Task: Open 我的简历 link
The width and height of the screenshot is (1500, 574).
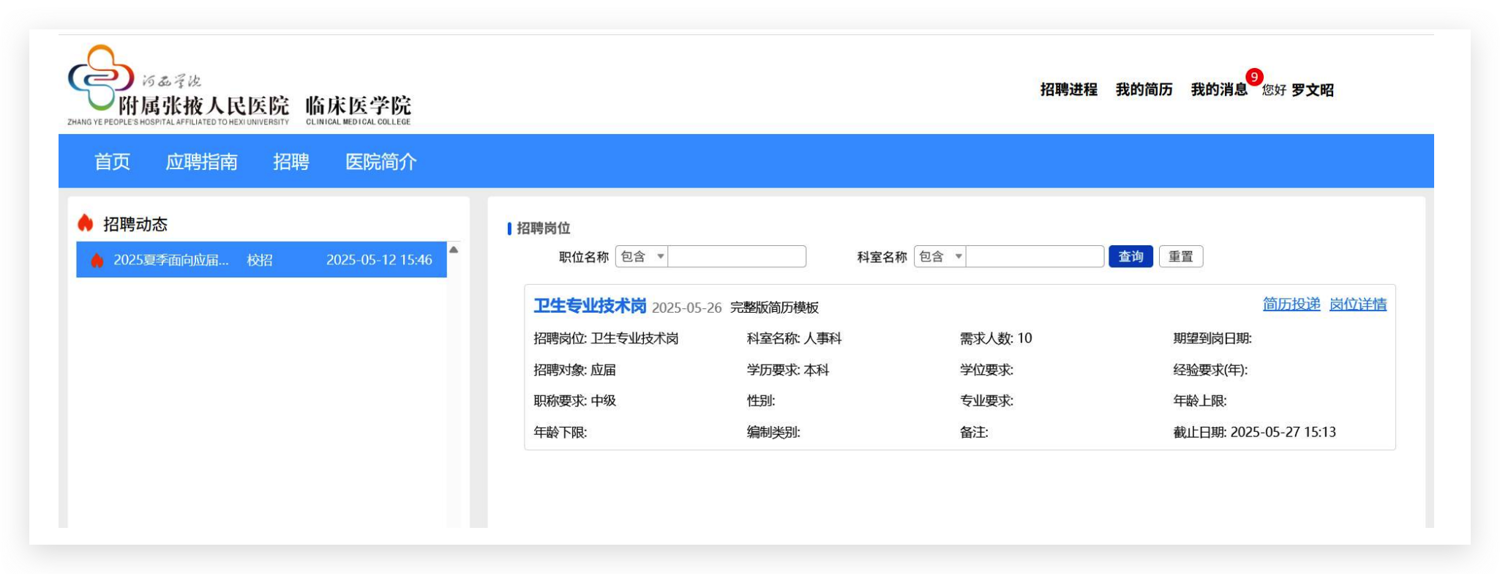Action: [x=1144, y=90]
